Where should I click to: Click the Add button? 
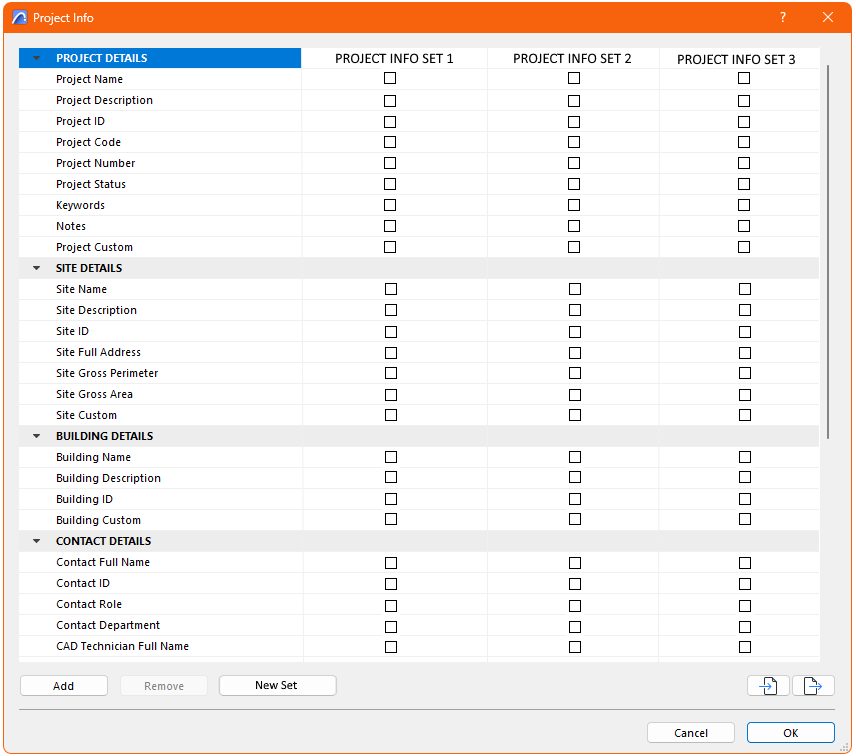tap(63, 685)
